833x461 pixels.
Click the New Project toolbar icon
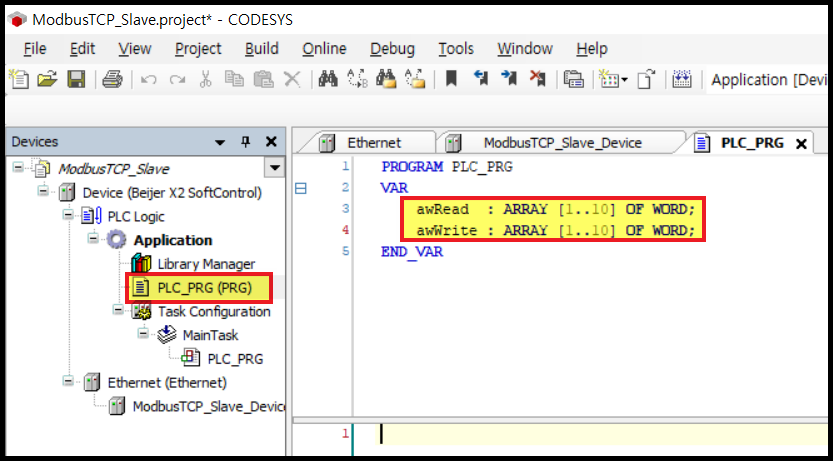[x=19, y=80]
